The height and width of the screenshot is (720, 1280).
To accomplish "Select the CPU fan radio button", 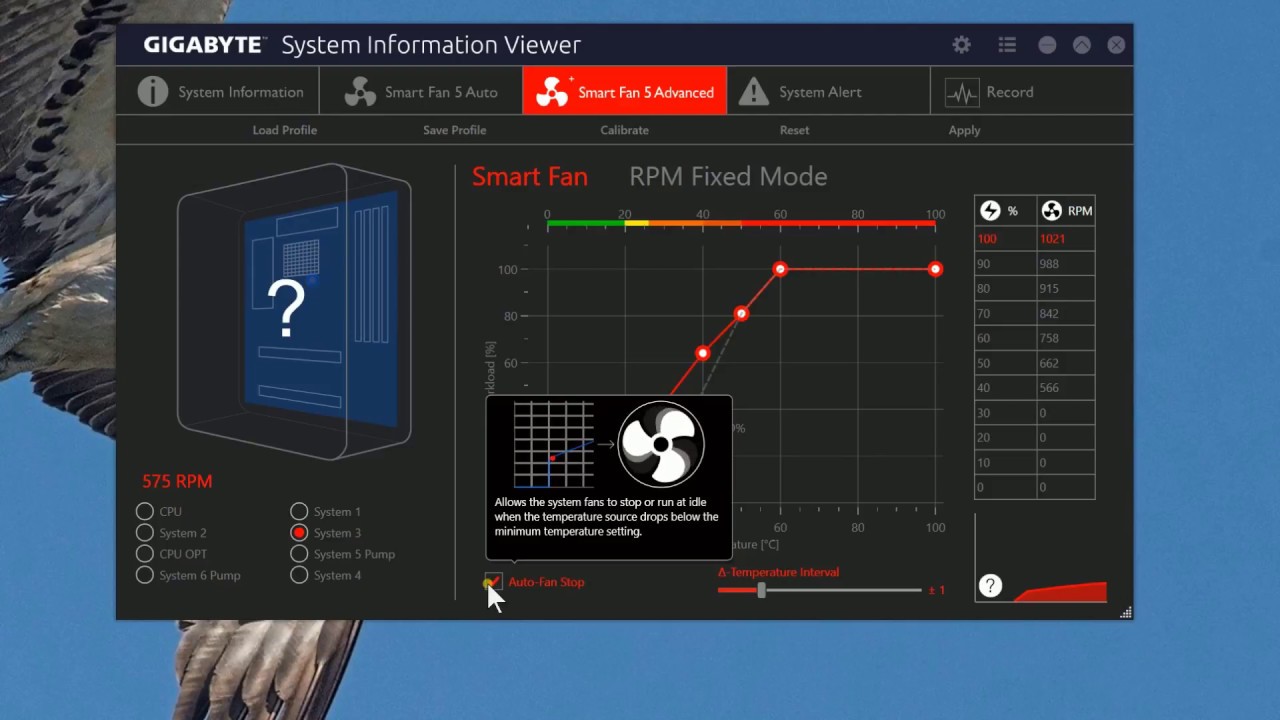I will pyautogui.click(x=145, y=511).
